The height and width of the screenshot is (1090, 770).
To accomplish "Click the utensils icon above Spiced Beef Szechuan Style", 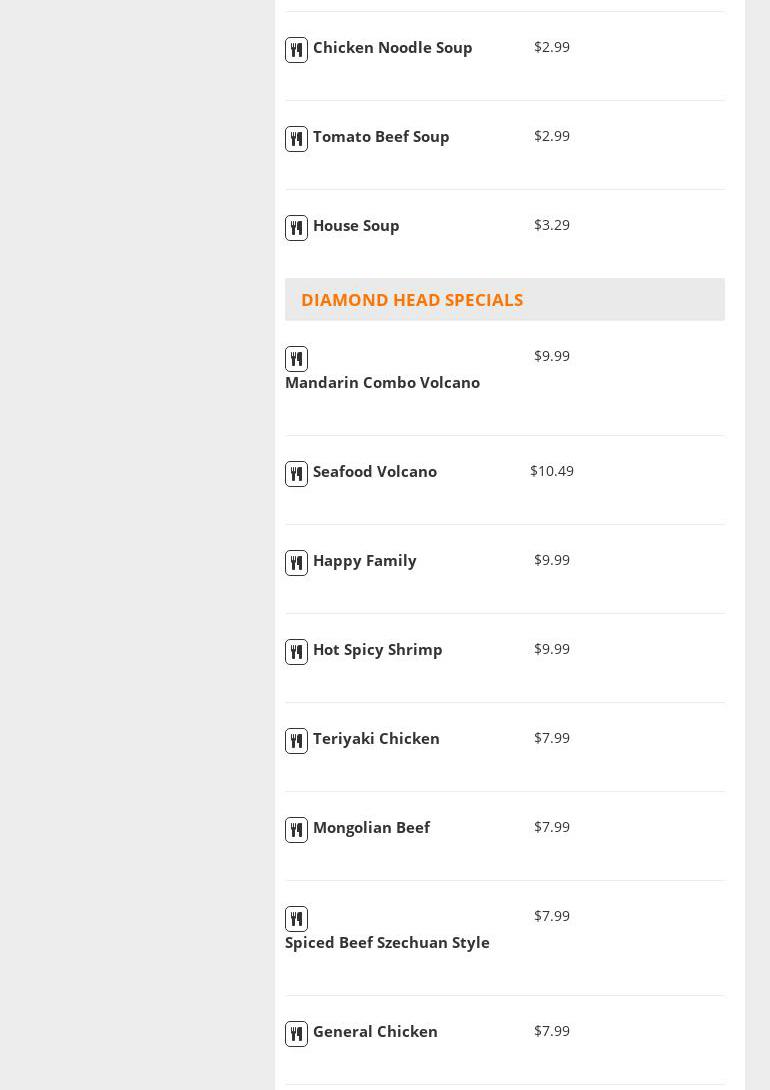I will (296, 919).
